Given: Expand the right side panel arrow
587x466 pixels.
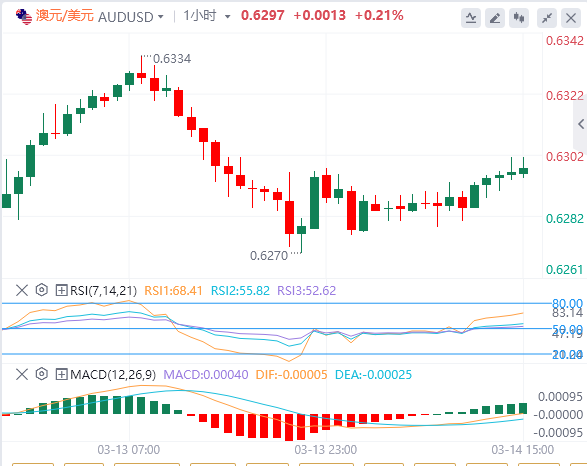Looking at the screenshot, I should [x=581, y=124].
